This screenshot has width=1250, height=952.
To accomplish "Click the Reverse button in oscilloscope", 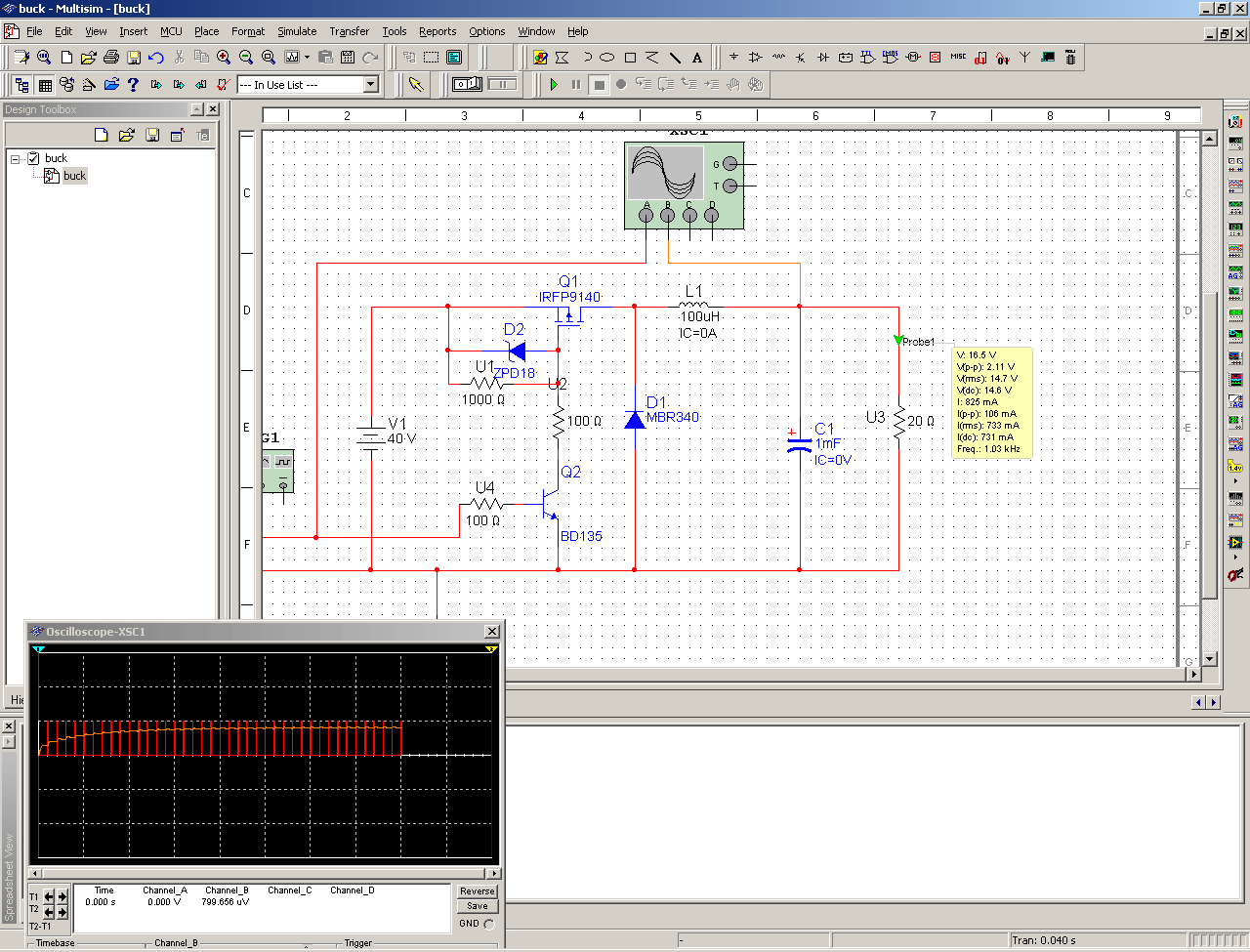I will [x=477, y=891].
